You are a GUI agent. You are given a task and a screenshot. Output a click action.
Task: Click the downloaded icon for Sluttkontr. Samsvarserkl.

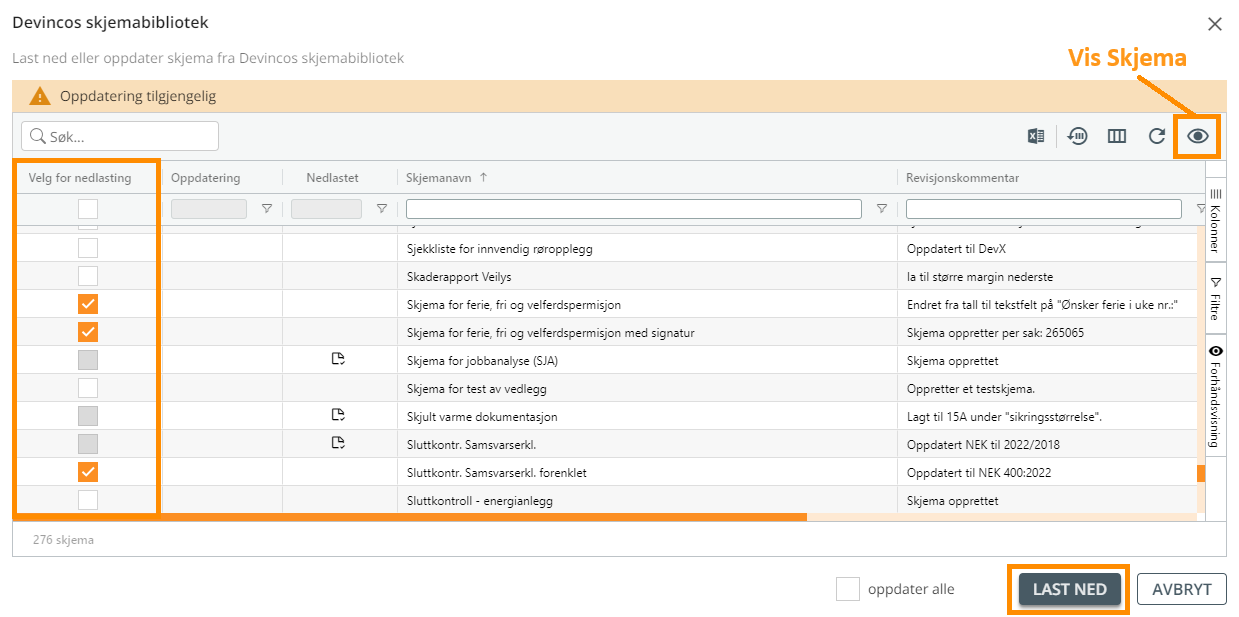point(338,443)
